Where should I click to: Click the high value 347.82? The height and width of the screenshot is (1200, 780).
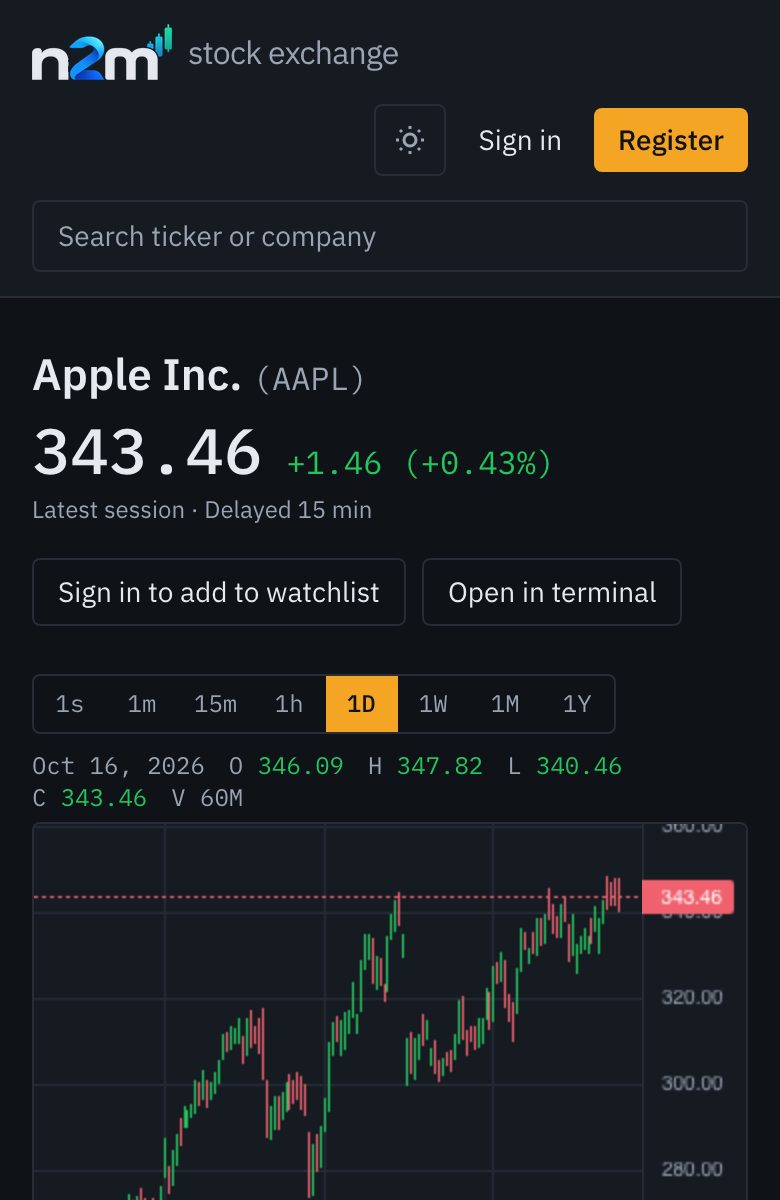(440, 766)
